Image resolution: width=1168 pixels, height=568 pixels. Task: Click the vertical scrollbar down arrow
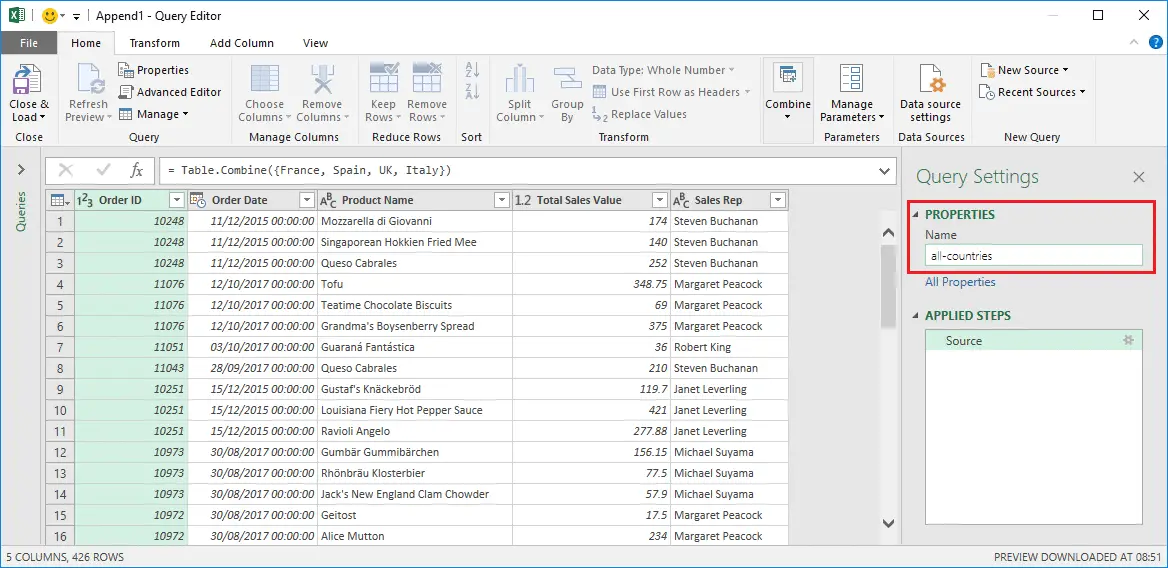pos(888,522)
